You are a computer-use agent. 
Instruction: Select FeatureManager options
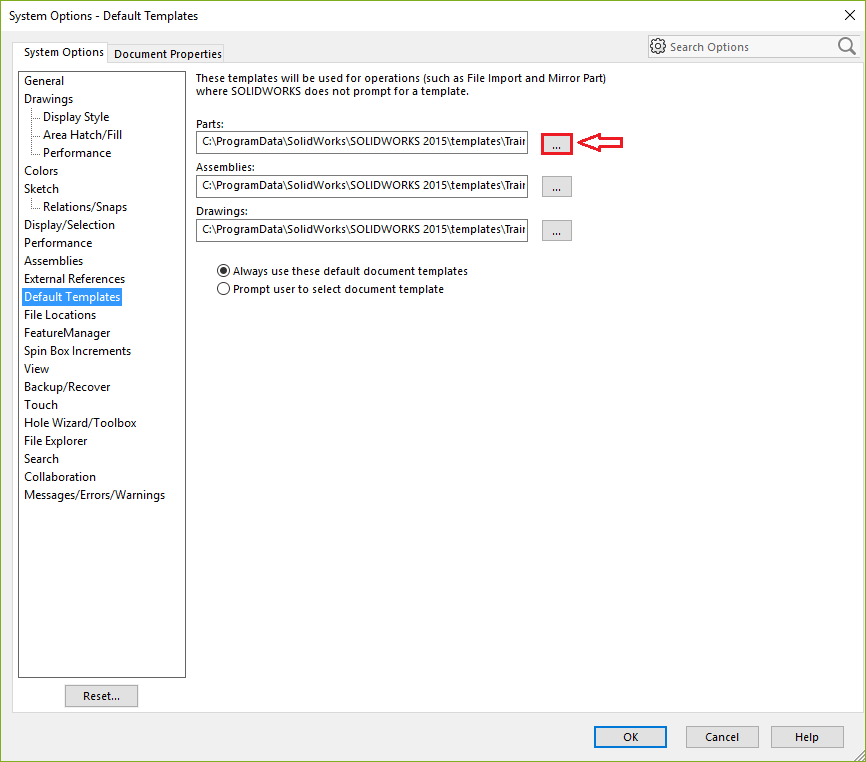pos(67,333)
